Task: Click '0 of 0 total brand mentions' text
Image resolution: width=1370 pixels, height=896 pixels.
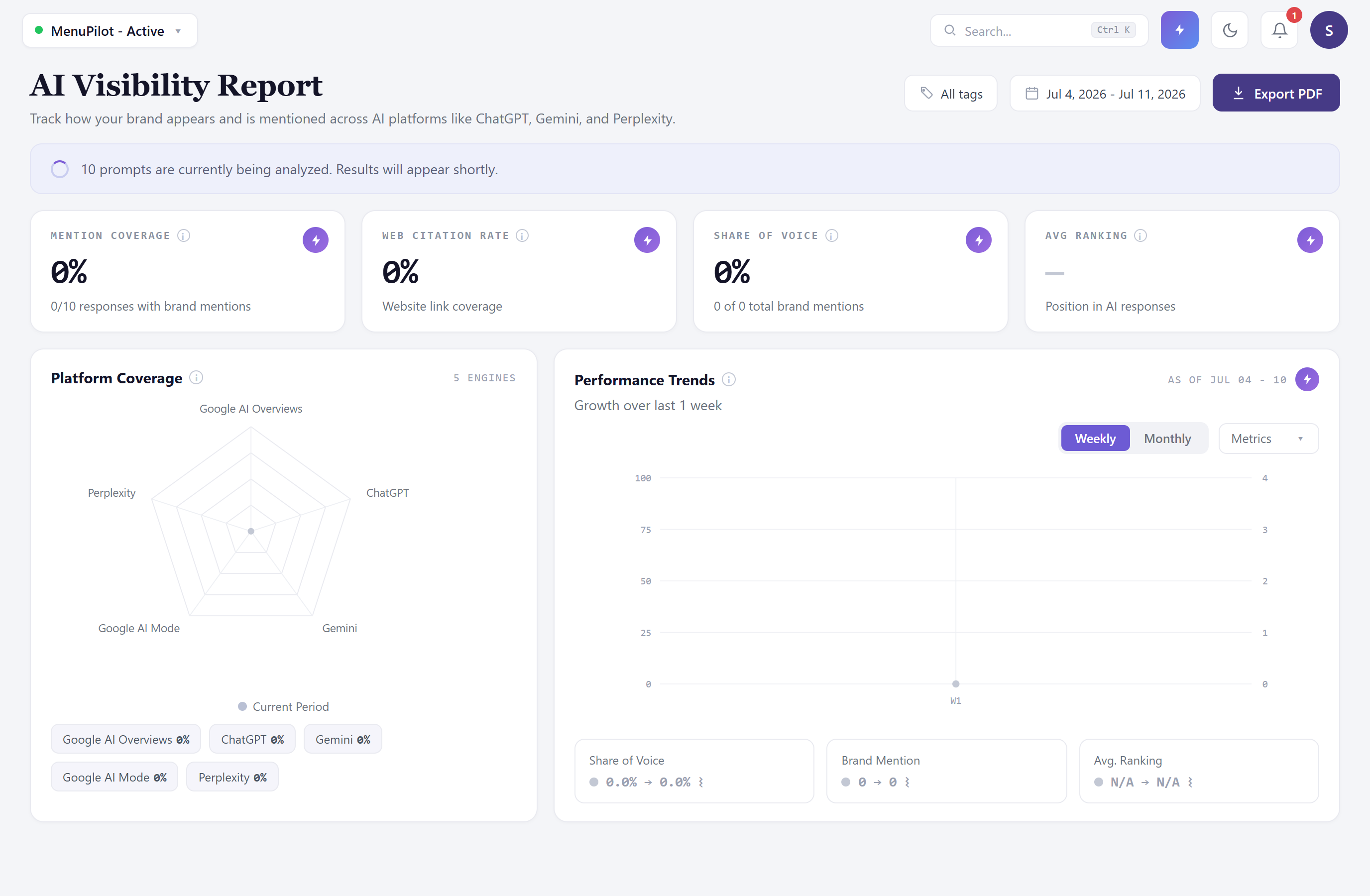Action: pyautogui.click(x=789, y=306)
